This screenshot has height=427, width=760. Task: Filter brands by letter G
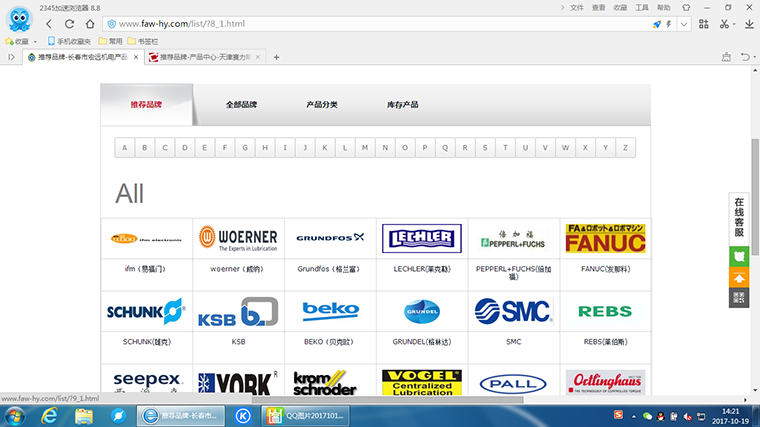245,148
